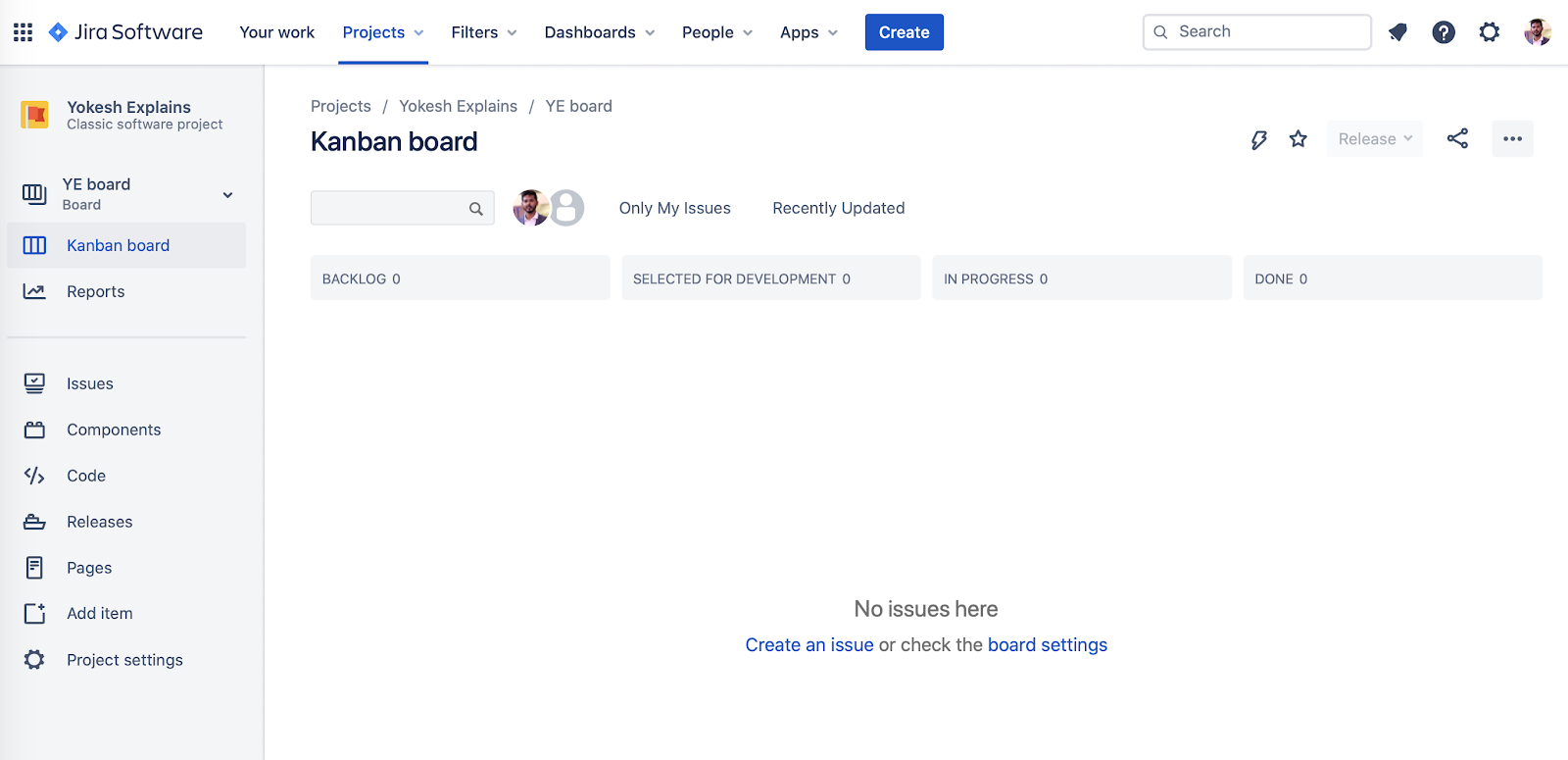Viewport: 1568px width, 760px height.
Task: Expand the Dashboards dropdown menu
Action: coord(600,32)
